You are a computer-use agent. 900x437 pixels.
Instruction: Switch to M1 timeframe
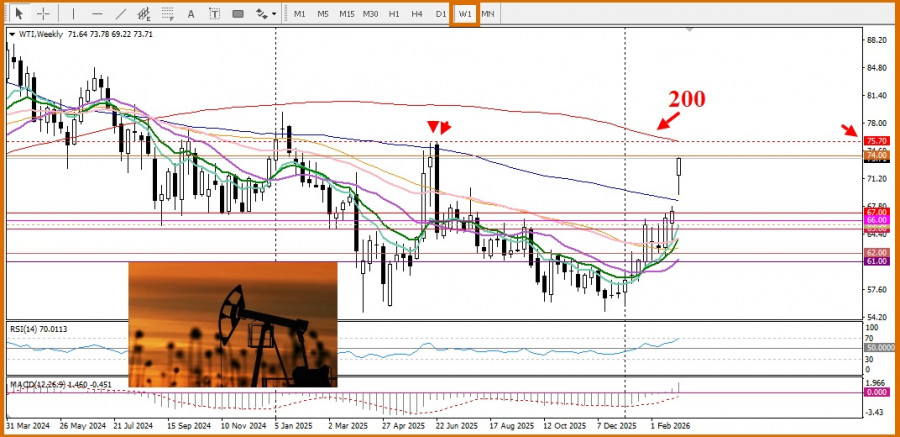point(299,14)
